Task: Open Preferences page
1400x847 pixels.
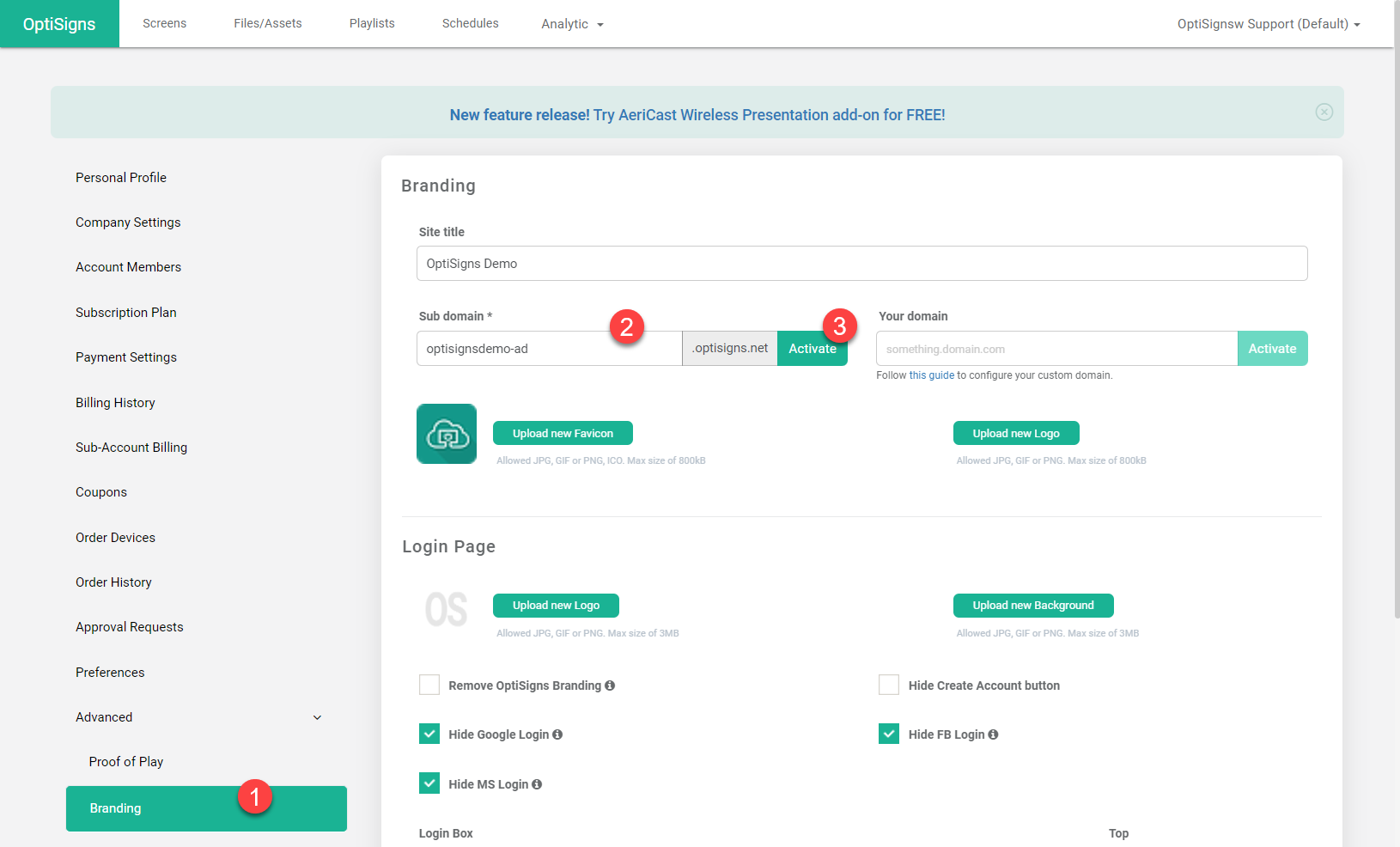Action: point(110,673)
